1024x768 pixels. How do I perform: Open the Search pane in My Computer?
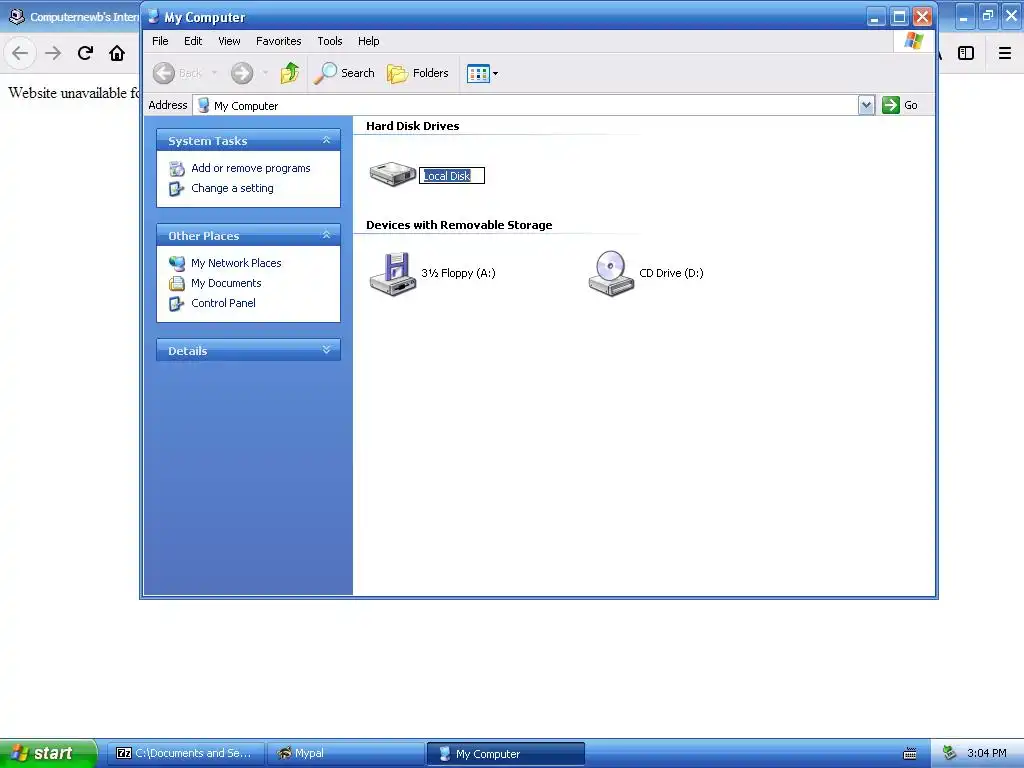(x=344, y=73)
